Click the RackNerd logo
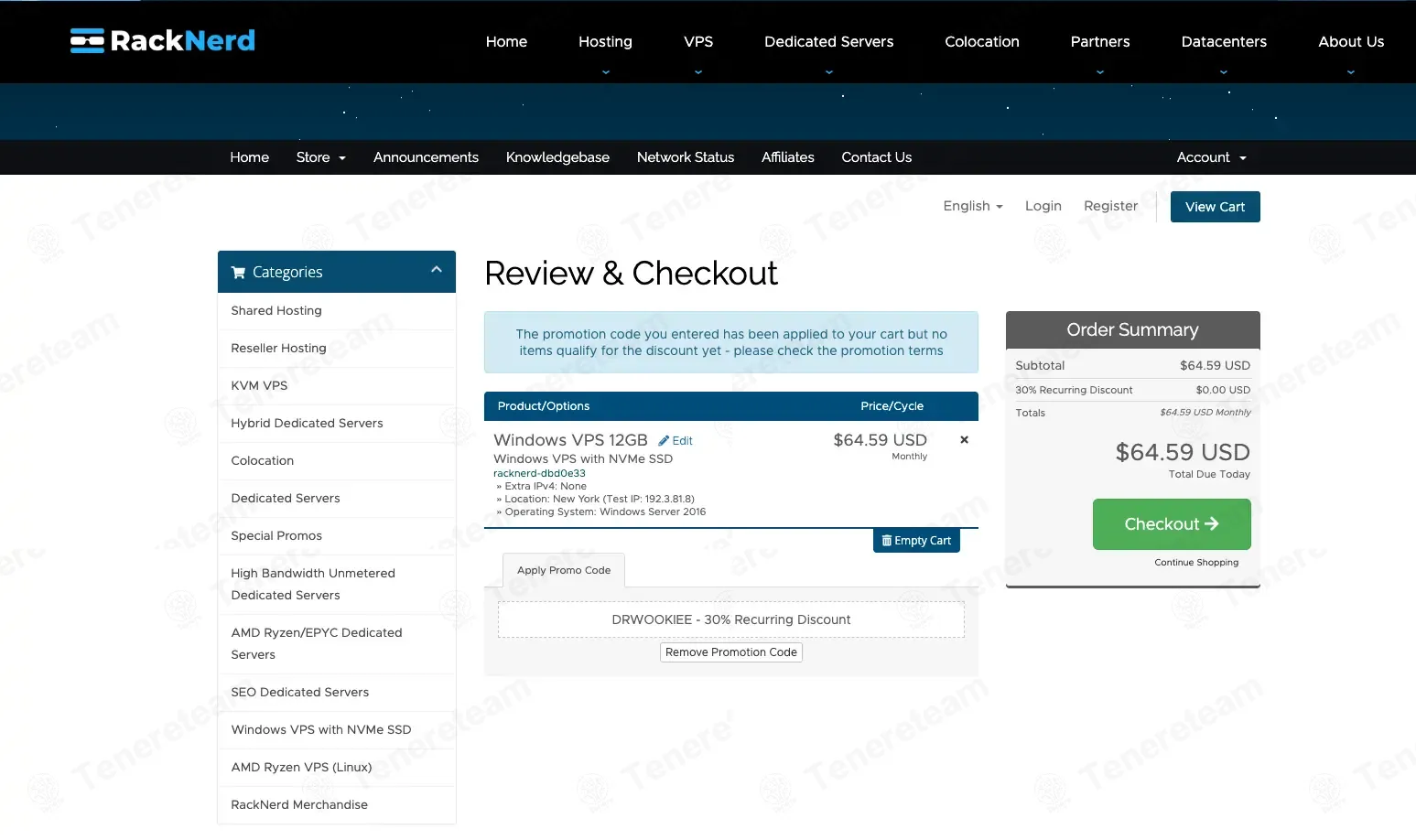Viewport: 1416px width, 840px height. point(163,41)
